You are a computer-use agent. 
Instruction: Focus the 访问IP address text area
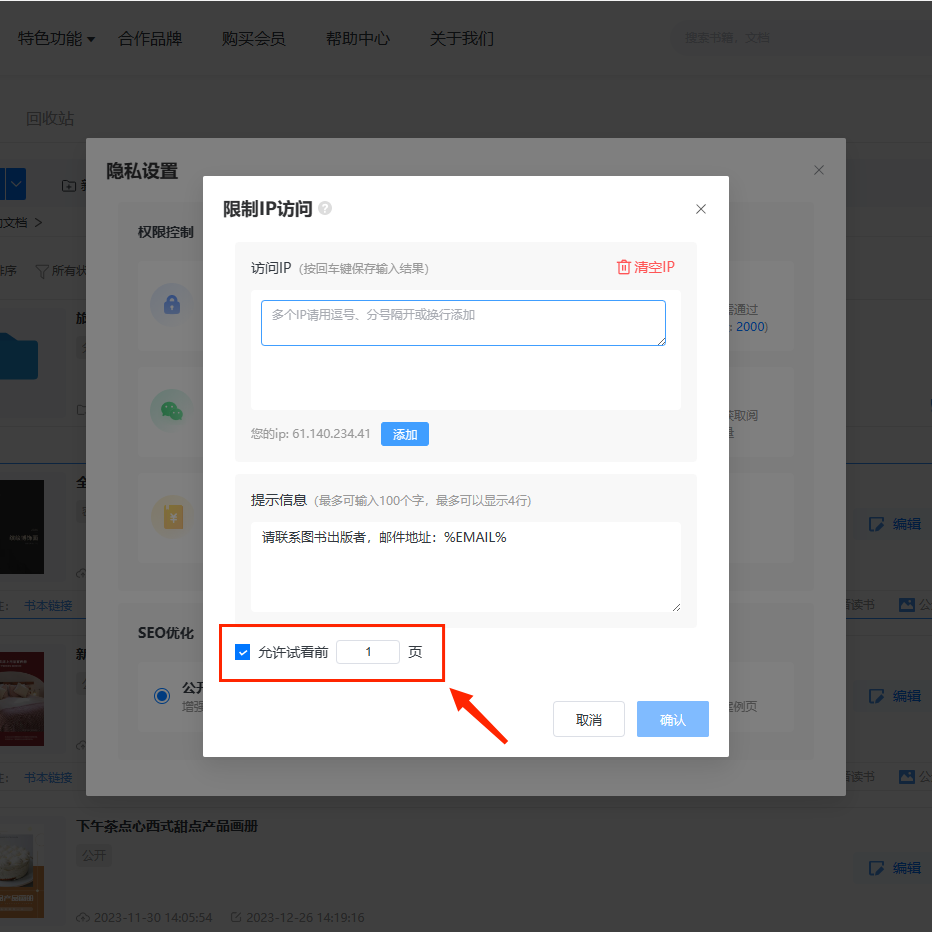pyautogui.click(x=463, y=323)
